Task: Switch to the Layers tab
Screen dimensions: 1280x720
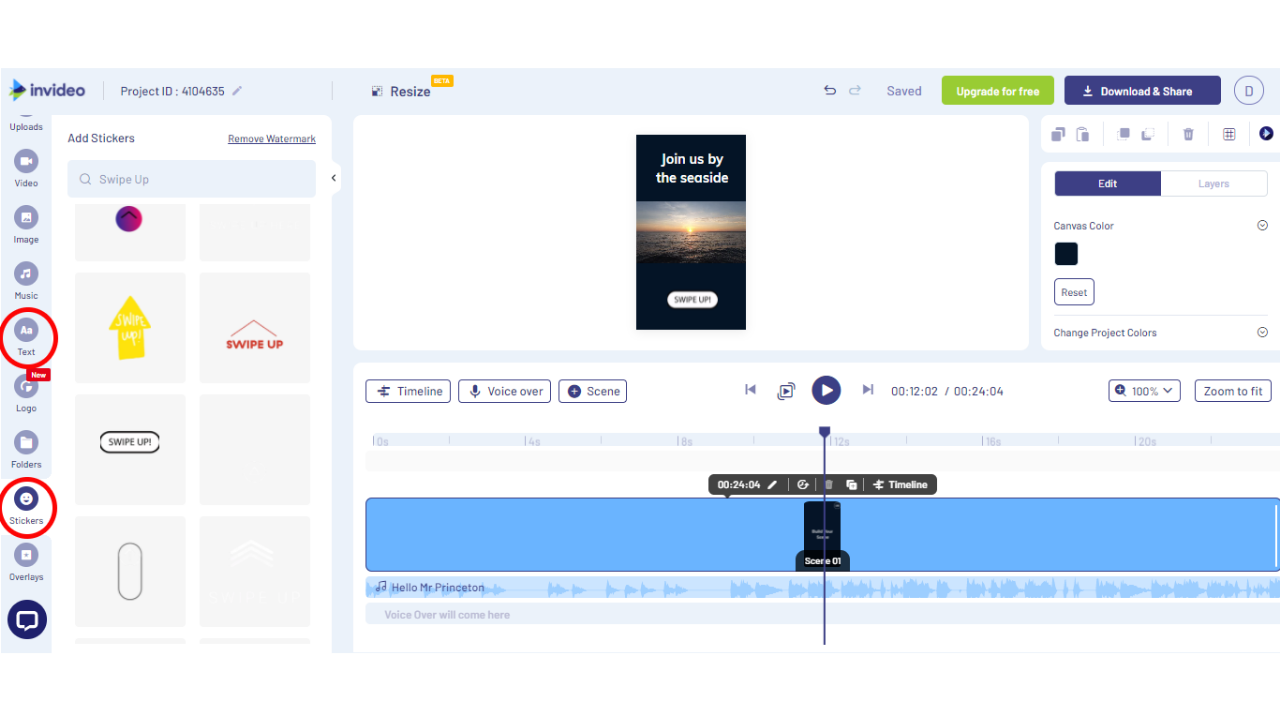Action: pyautogui.click(x=1213, y=184)
